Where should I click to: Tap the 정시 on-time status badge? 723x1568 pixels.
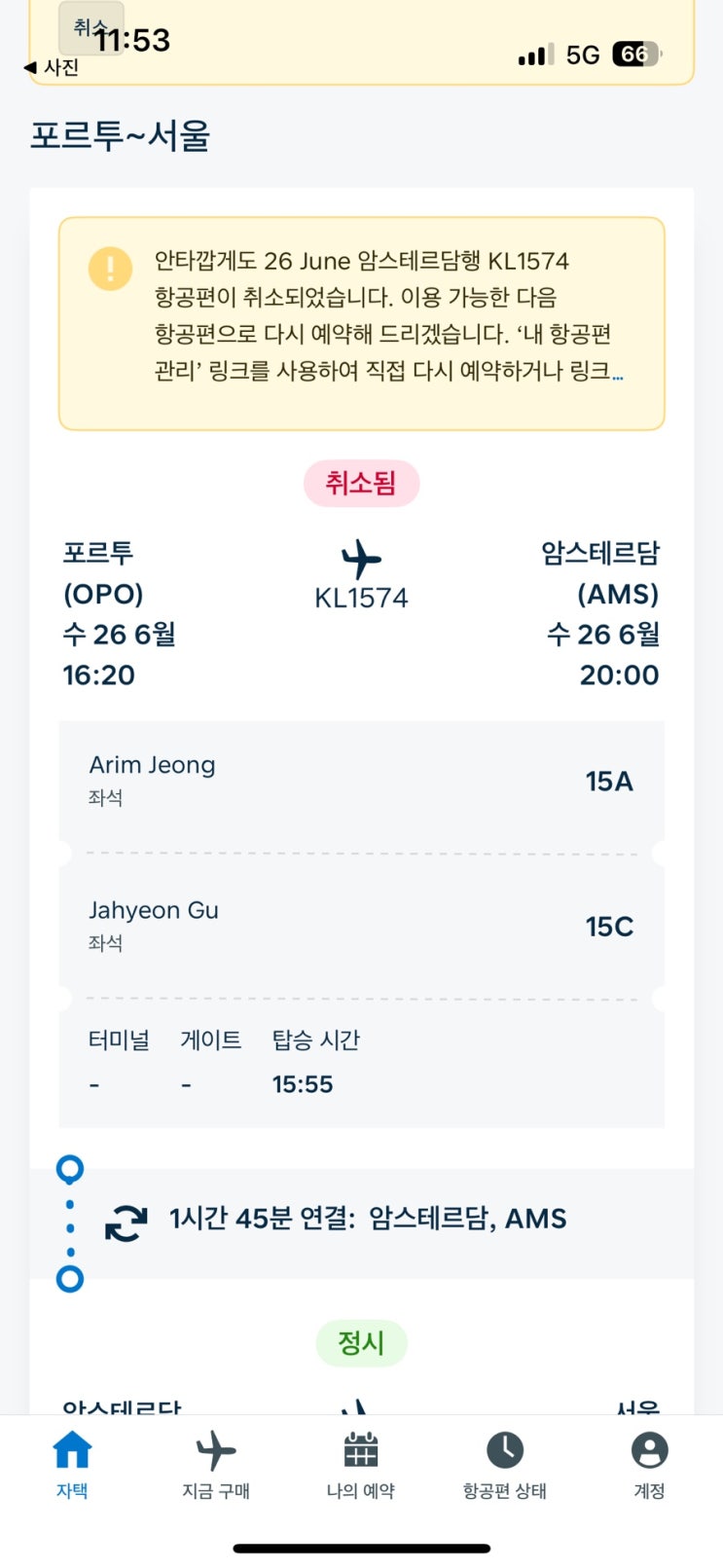[x=361, y=1343]
